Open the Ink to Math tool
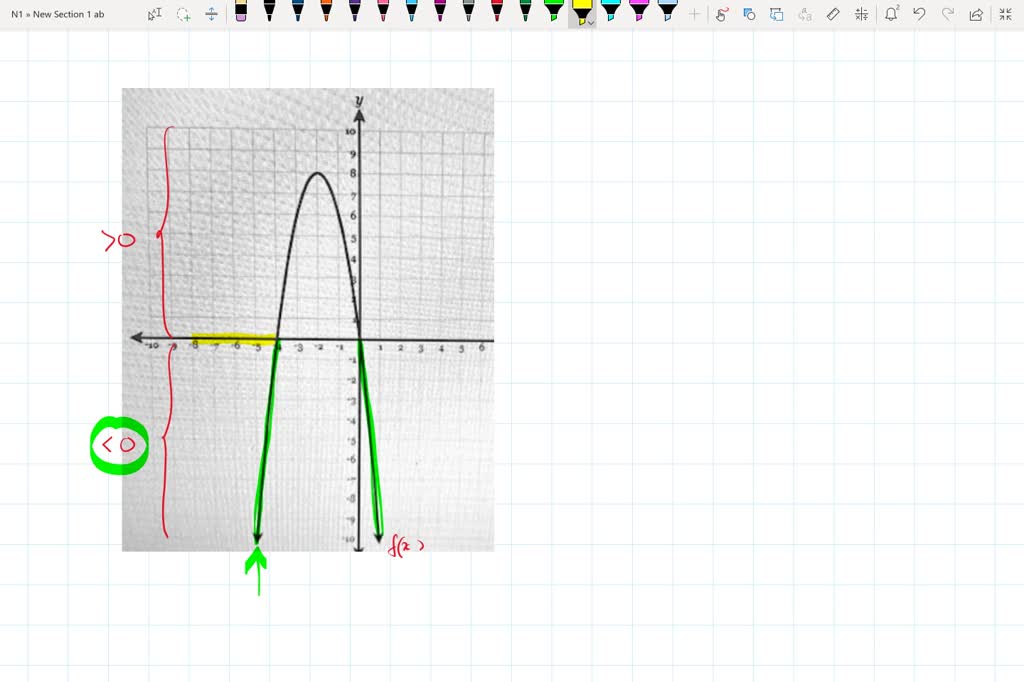 coord(860,14)
